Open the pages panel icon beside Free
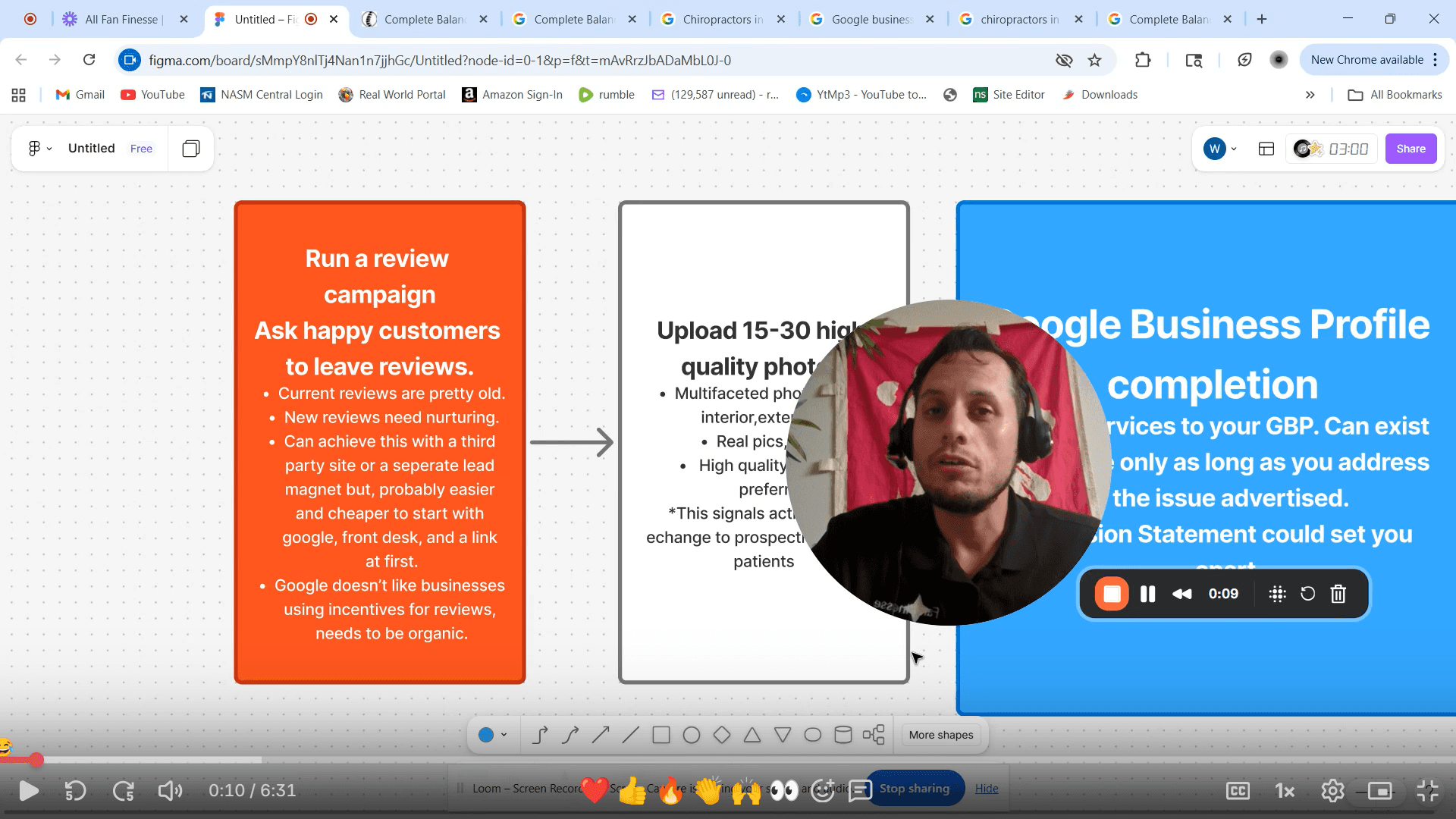The image size is (1456, 819). [x=191, y=149]
